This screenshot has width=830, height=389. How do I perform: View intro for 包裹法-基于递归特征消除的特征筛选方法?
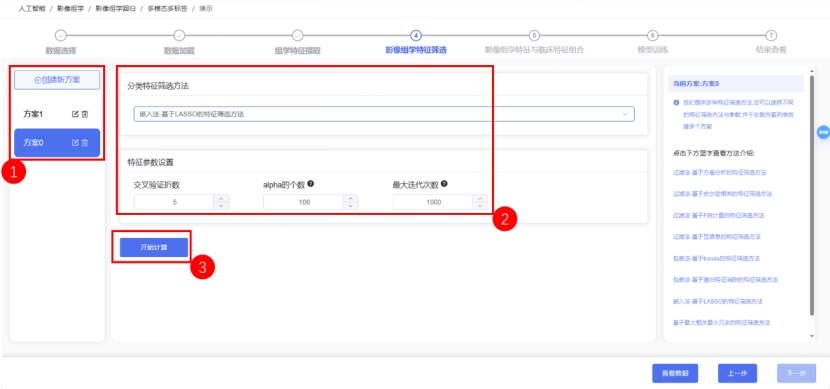coord(725,279)
